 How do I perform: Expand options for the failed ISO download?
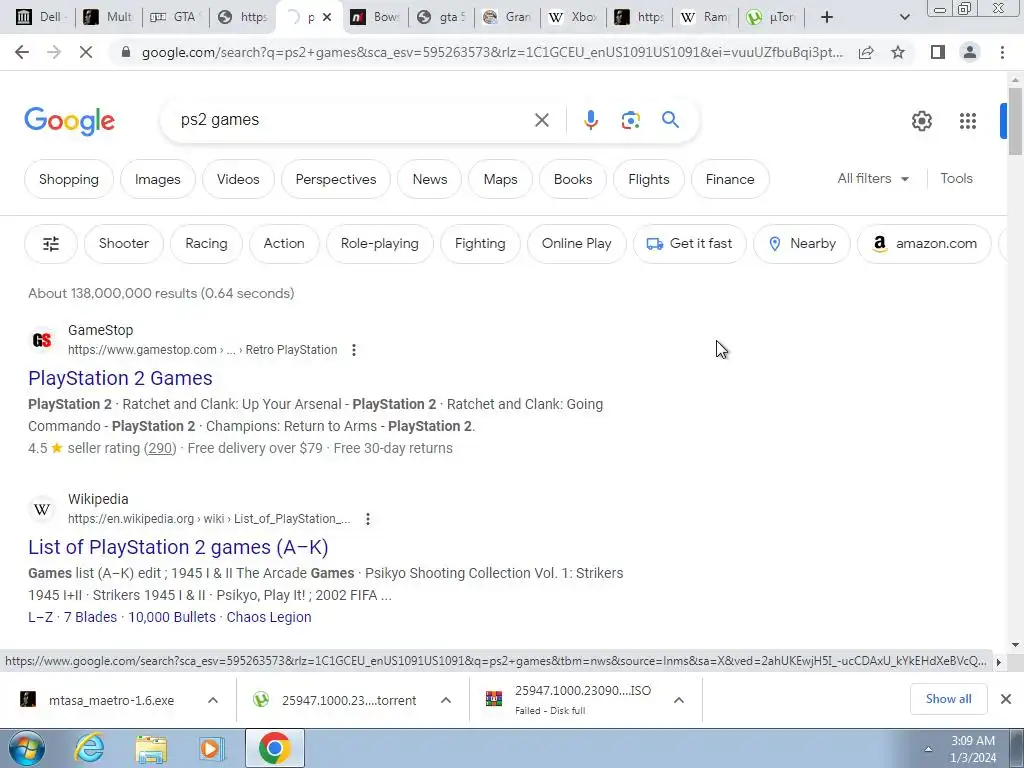click(x=679, y=700)
